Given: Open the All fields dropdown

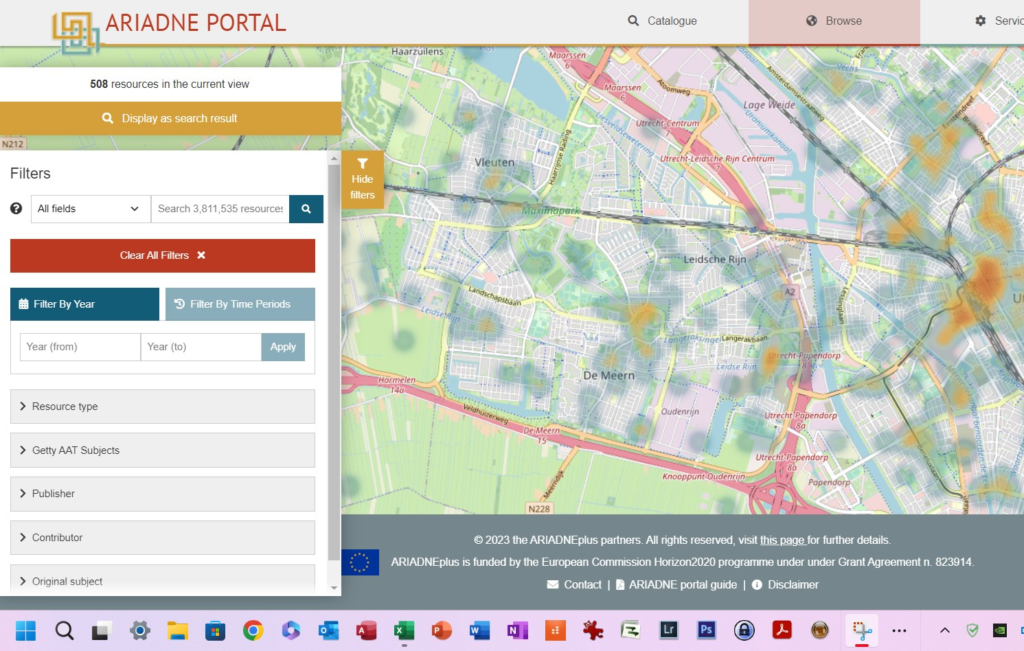Looking at the screenshot, I should [90, 209].
